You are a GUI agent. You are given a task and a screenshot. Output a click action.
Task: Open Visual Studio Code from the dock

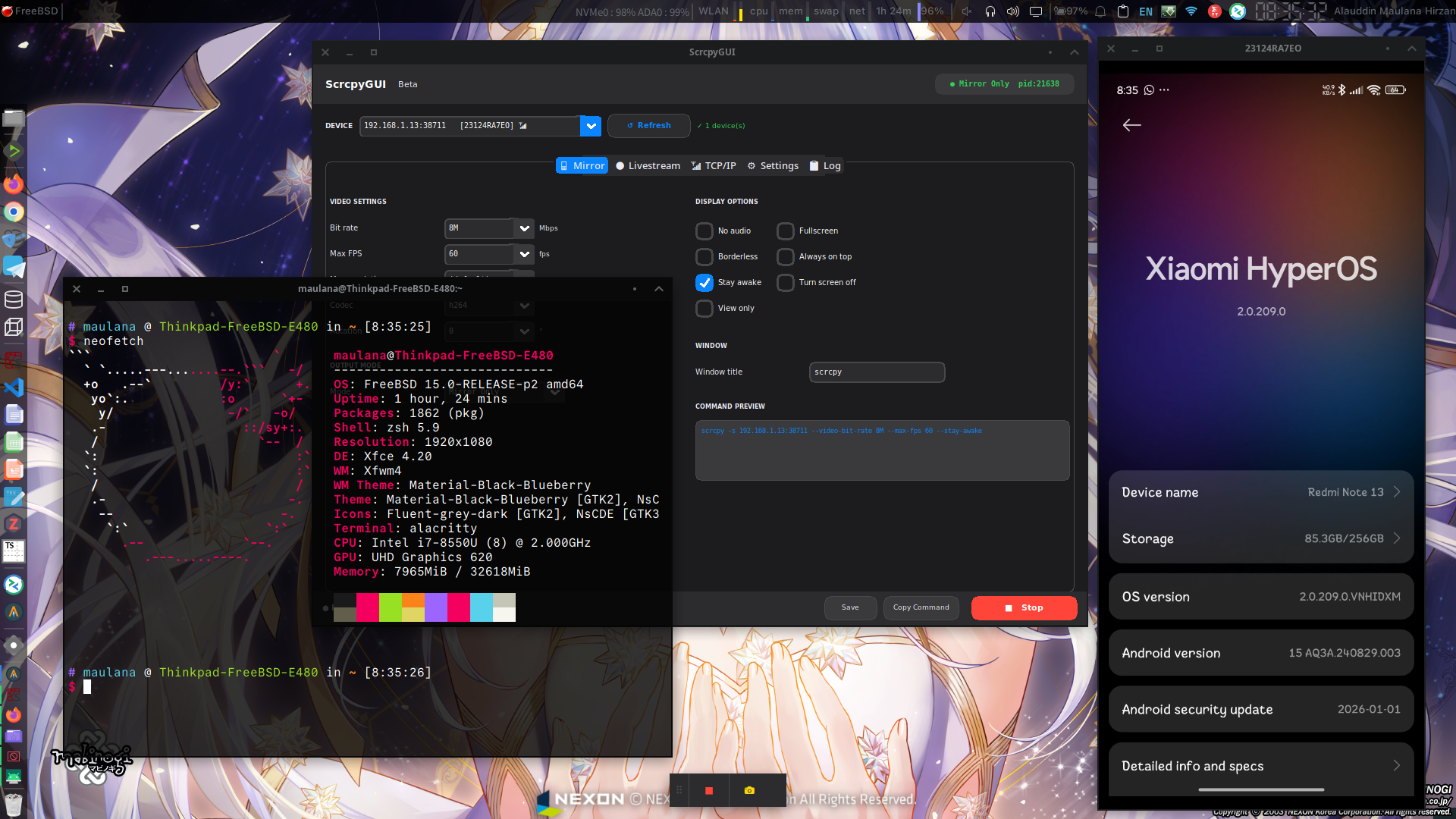tap(14, 388)
